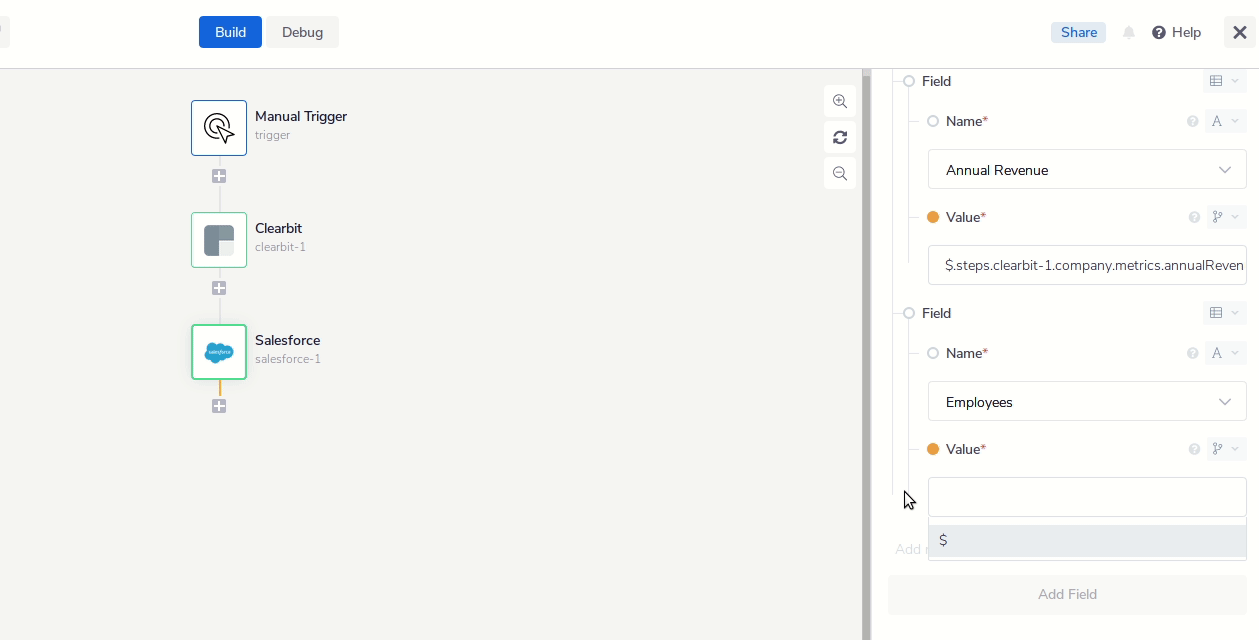The width and height of the screenshot is (1259, 640).
Task: Open the Salesforce step node
Action: tap(219, 352)
